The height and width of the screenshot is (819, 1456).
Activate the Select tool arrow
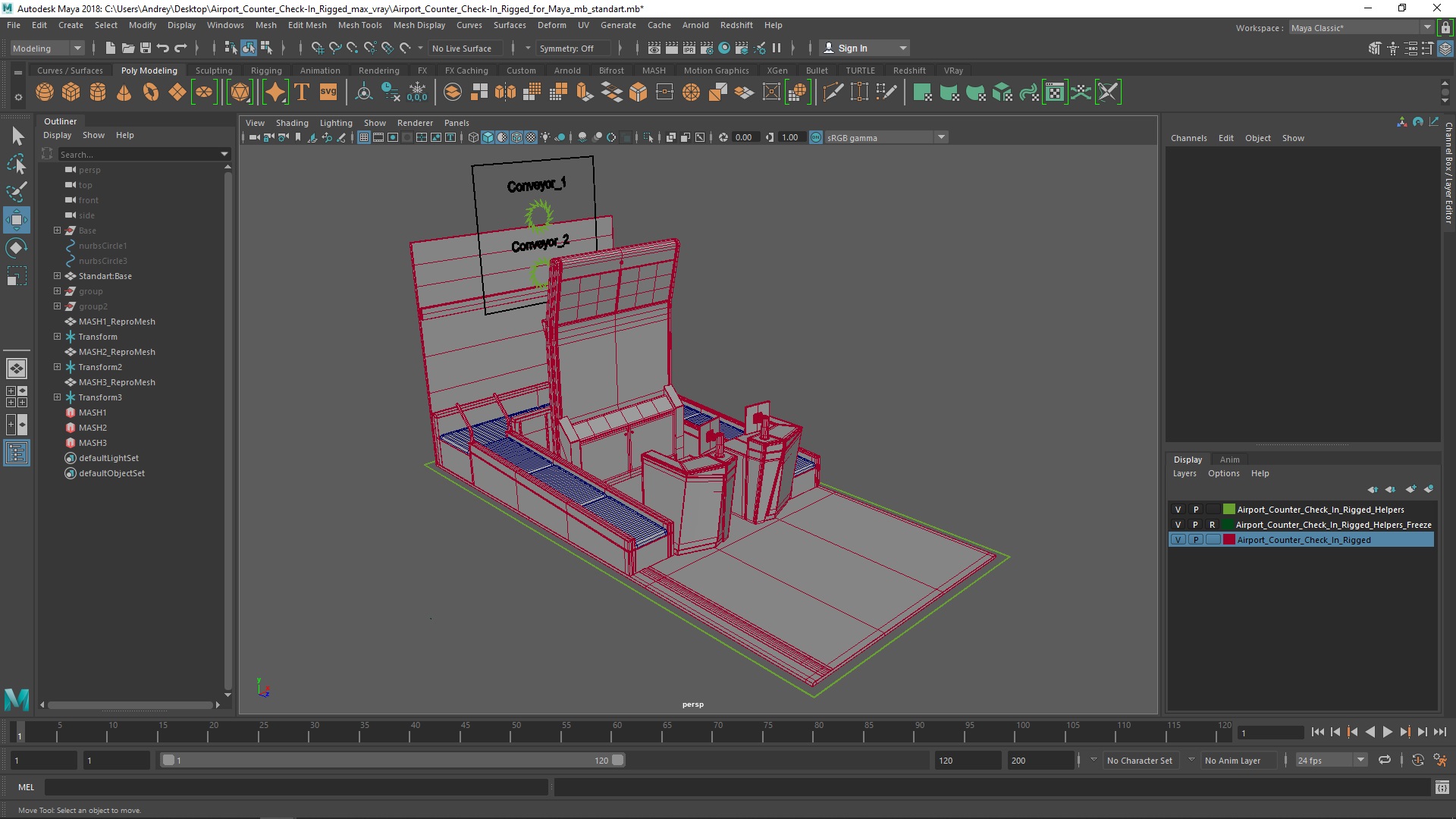coord(17,136)
